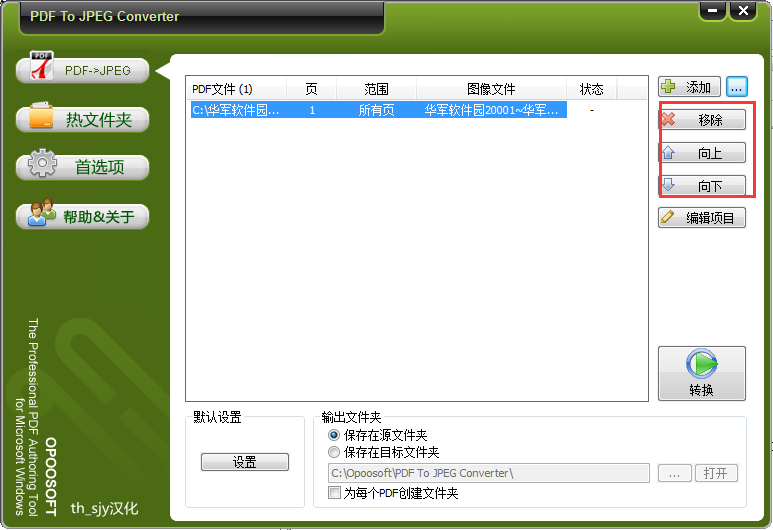Switch to the 首选项 preferences tab

click(x=82, y=167)
